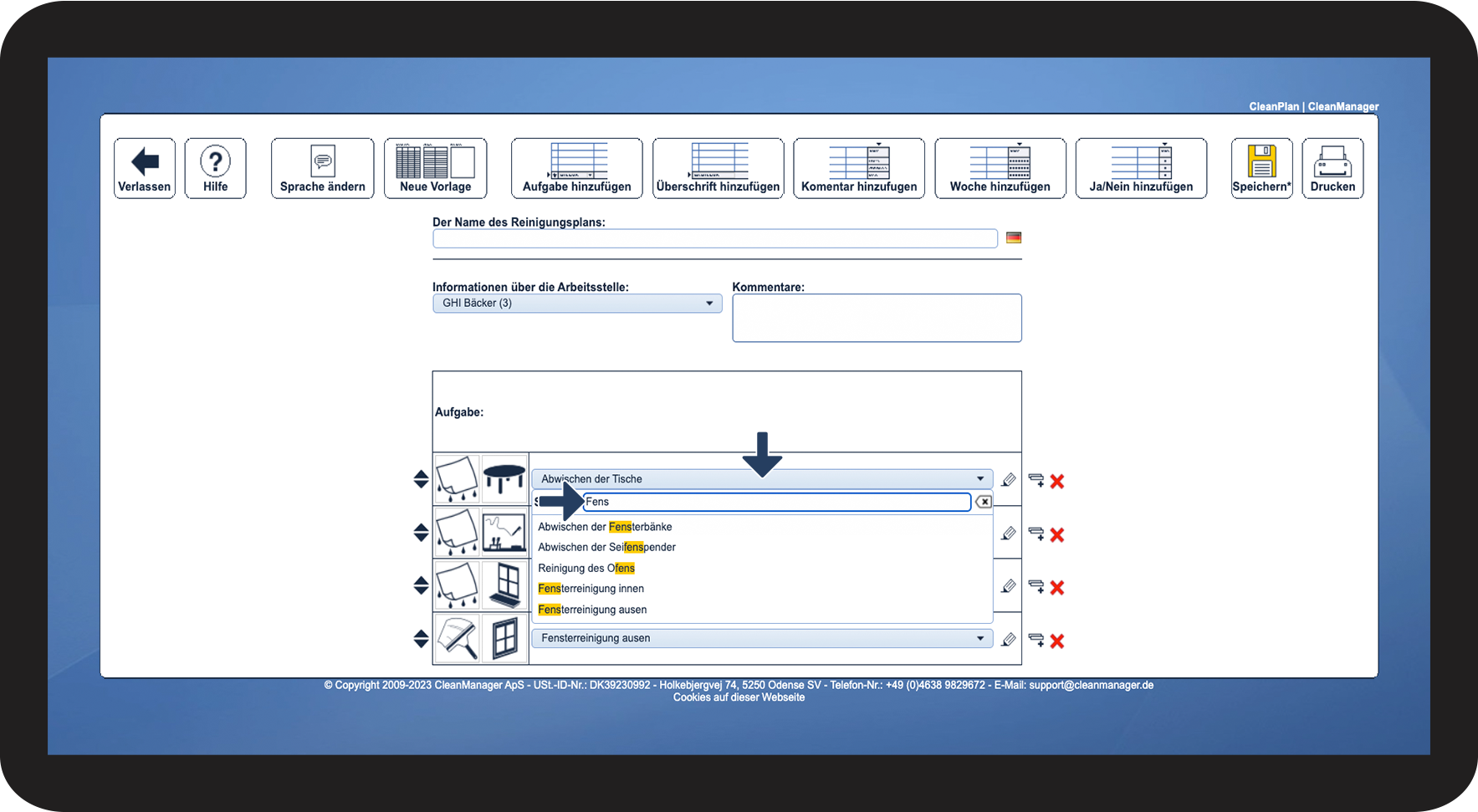Add a week column with Woche hinzufügen
The height and width of the screenshot is (812, 1478).
point(1000,168)
